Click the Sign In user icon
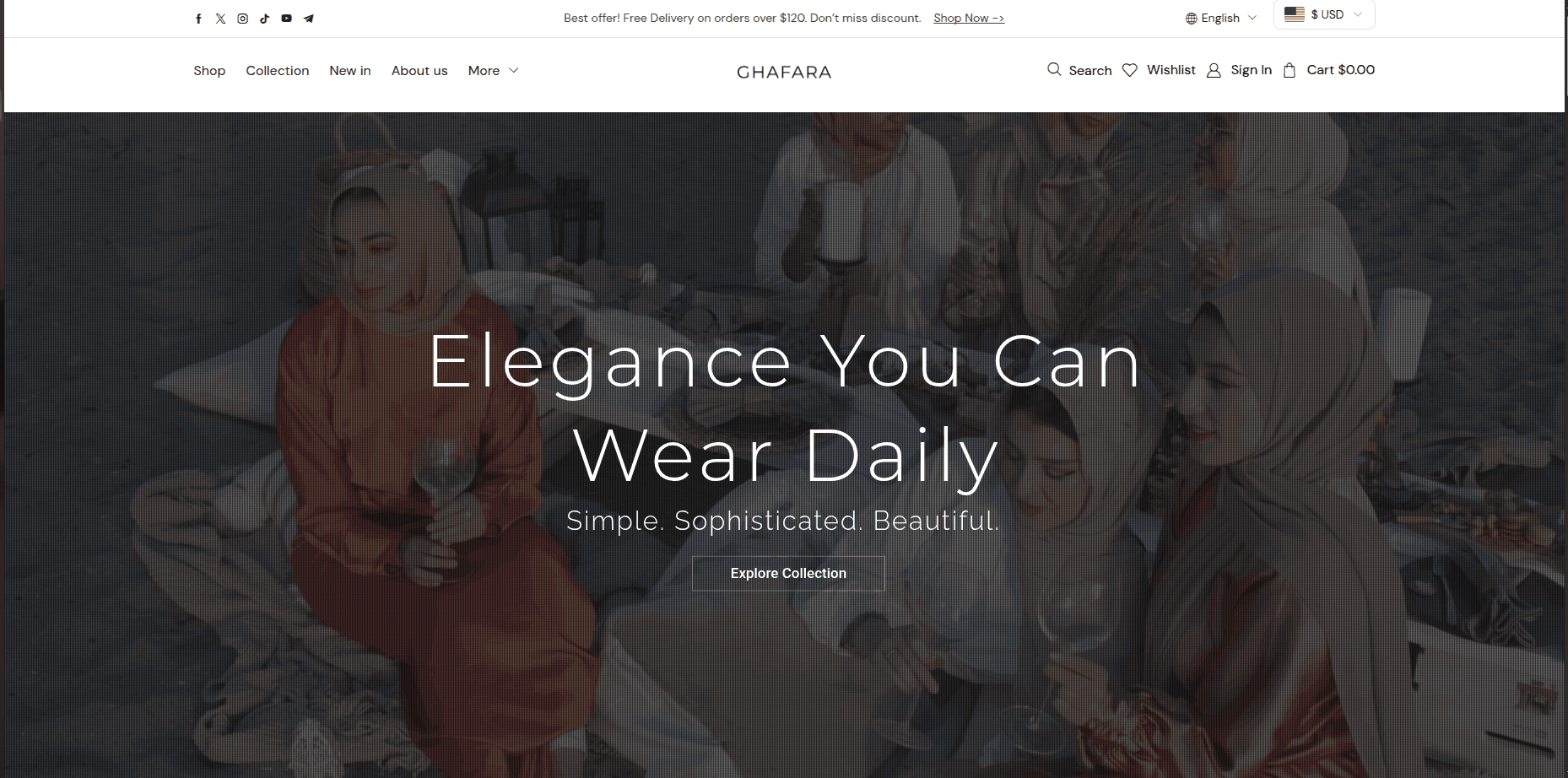1568x778 pixels. click(x=1214, y=71)
